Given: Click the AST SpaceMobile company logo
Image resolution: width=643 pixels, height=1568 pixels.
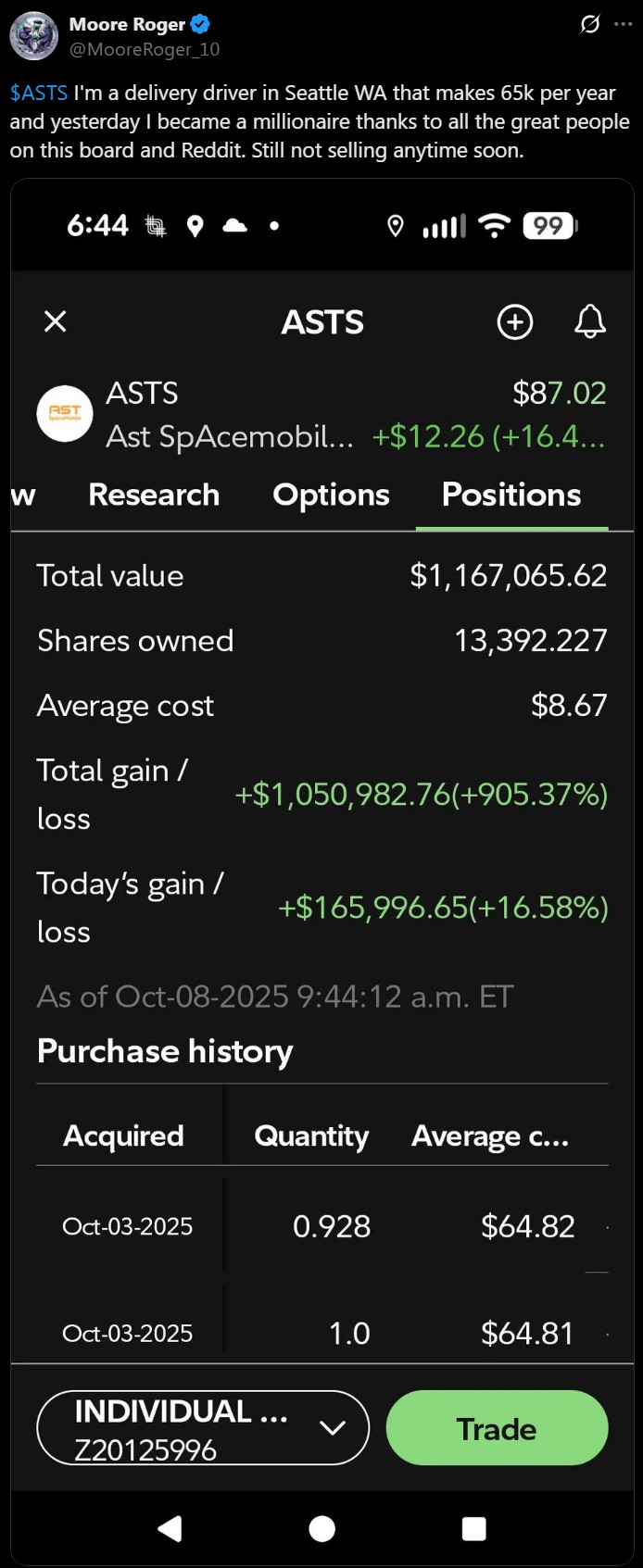Looking at the screenshot, I should pos(65,414).
